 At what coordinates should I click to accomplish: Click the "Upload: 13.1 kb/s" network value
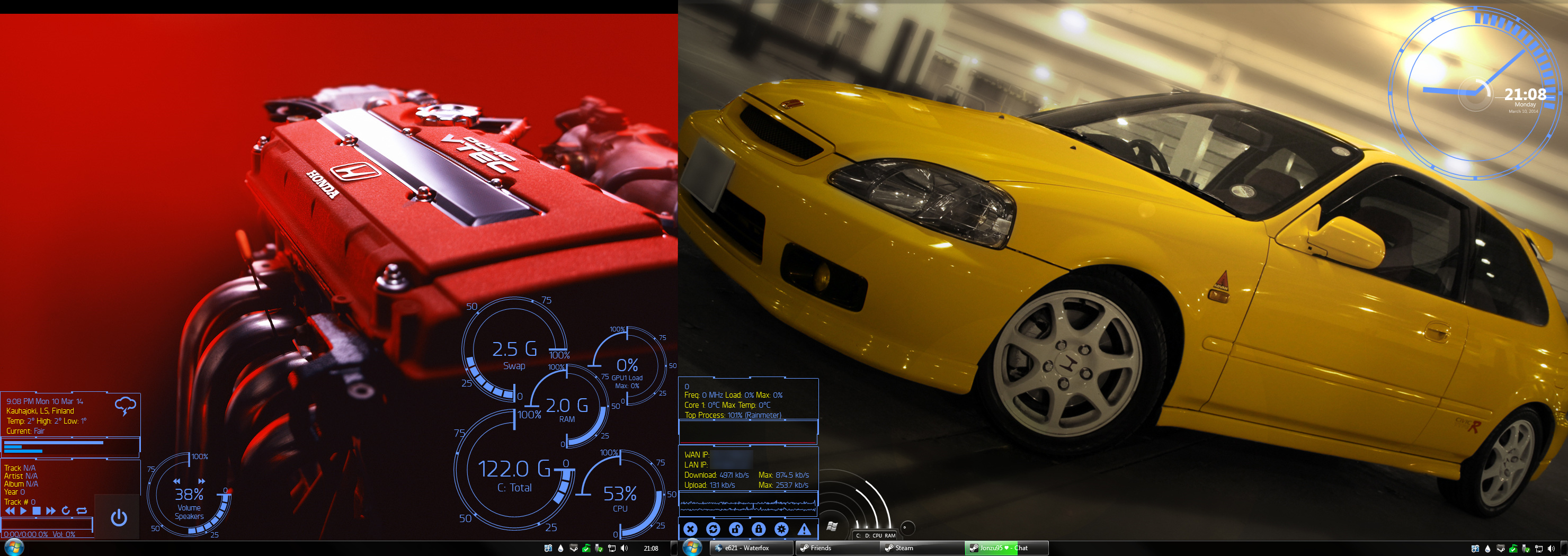[710, 486]
